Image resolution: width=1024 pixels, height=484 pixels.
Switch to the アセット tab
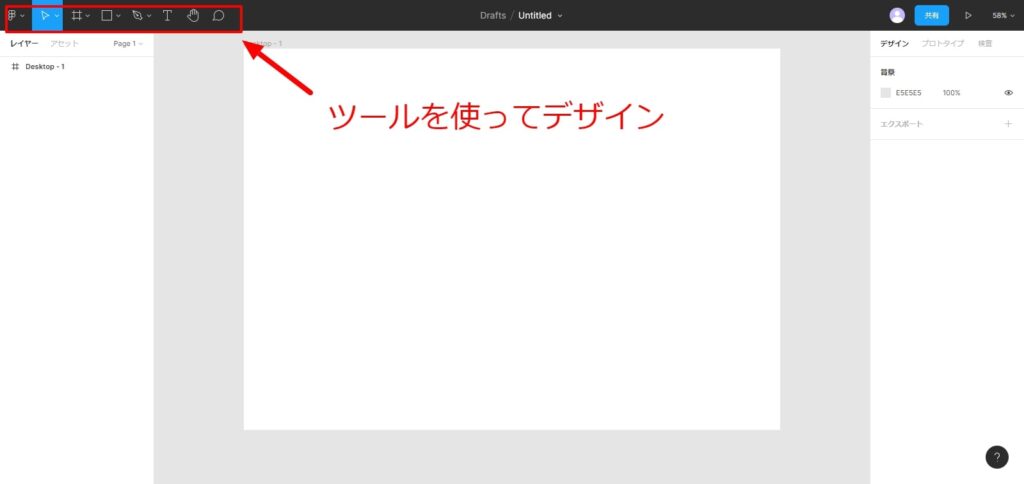coord(64,44)
